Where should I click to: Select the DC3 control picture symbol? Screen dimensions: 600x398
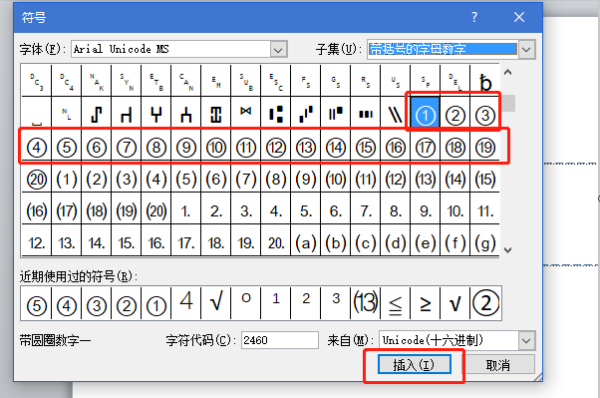tap(37, 81)
